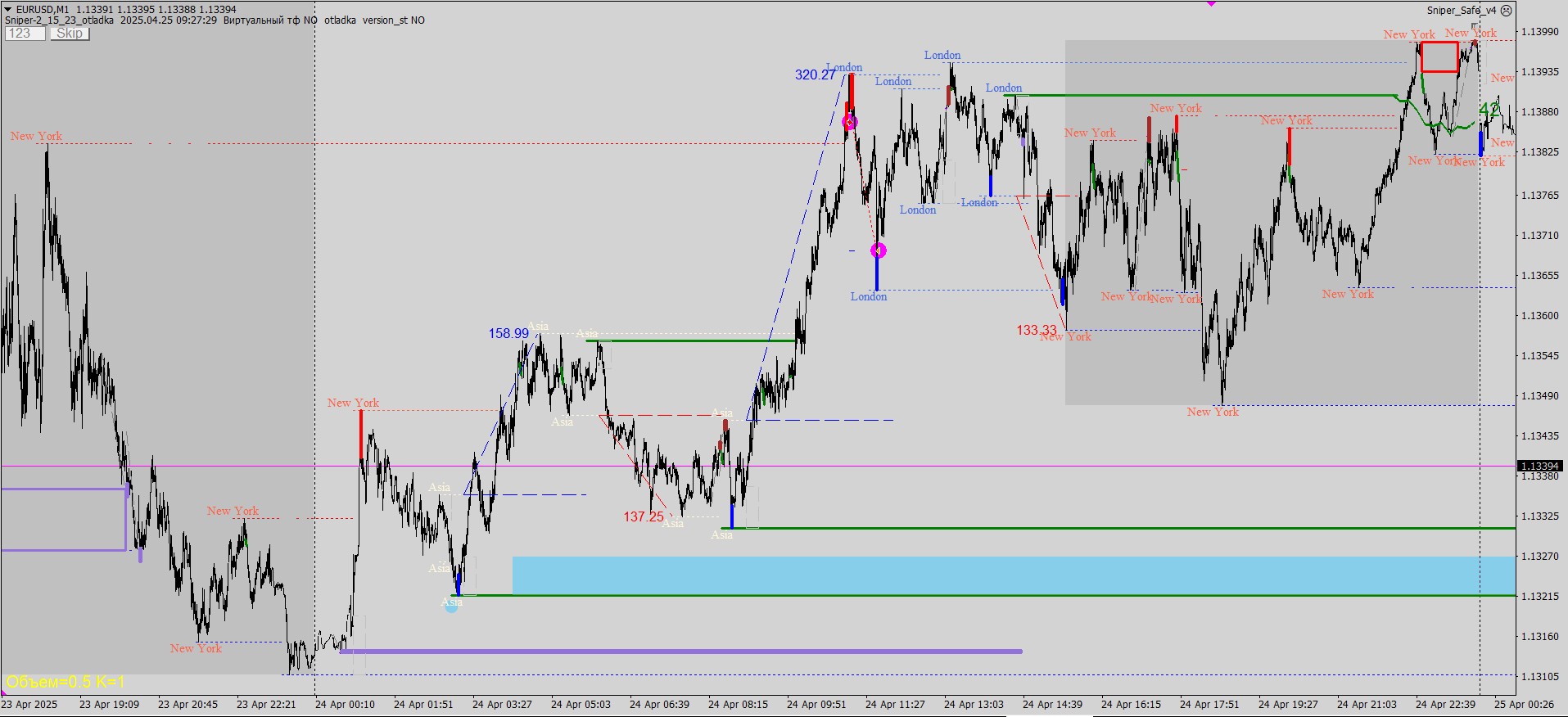
Task: Click the 1.13394 current price label
Action: point(1539,466)
